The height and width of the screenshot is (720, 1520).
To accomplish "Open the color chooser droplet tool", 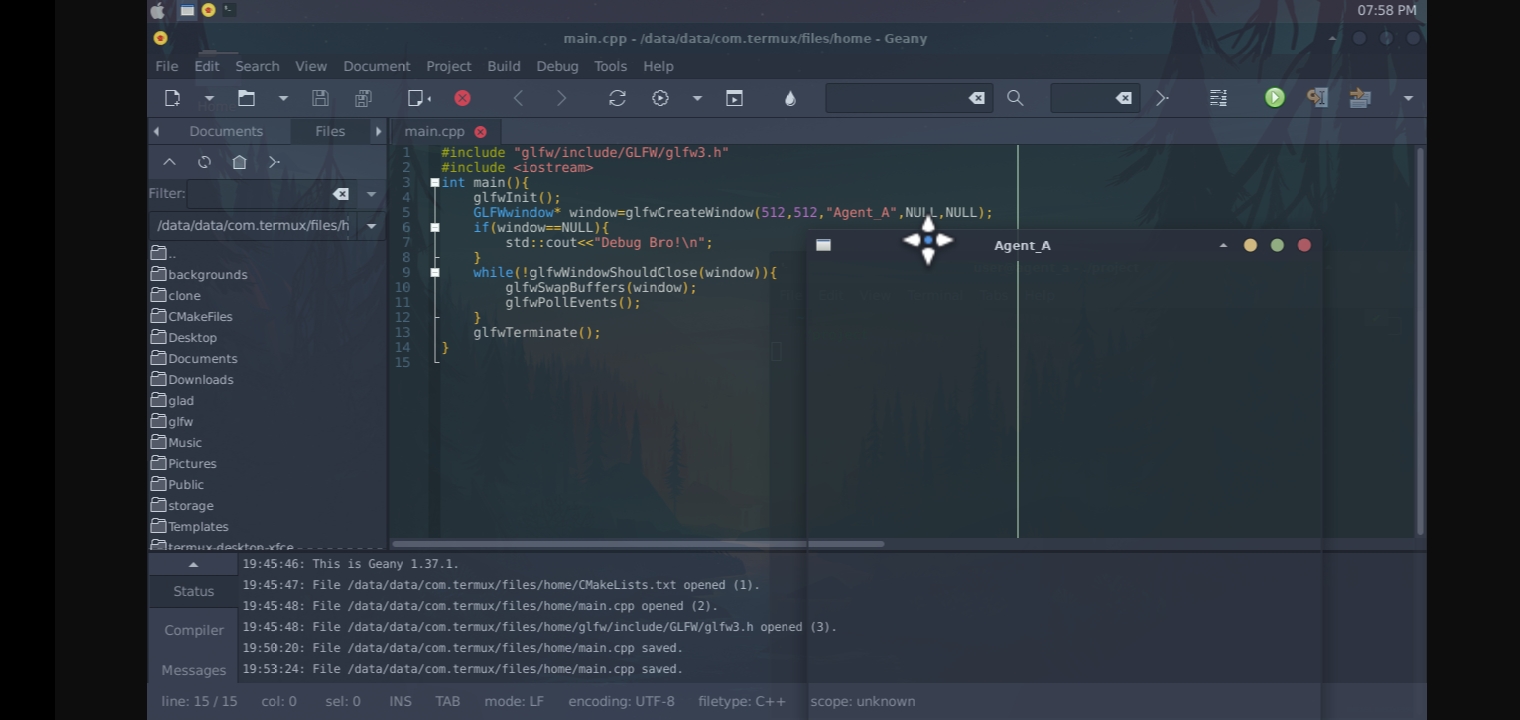I will click(x=789, y=97).
